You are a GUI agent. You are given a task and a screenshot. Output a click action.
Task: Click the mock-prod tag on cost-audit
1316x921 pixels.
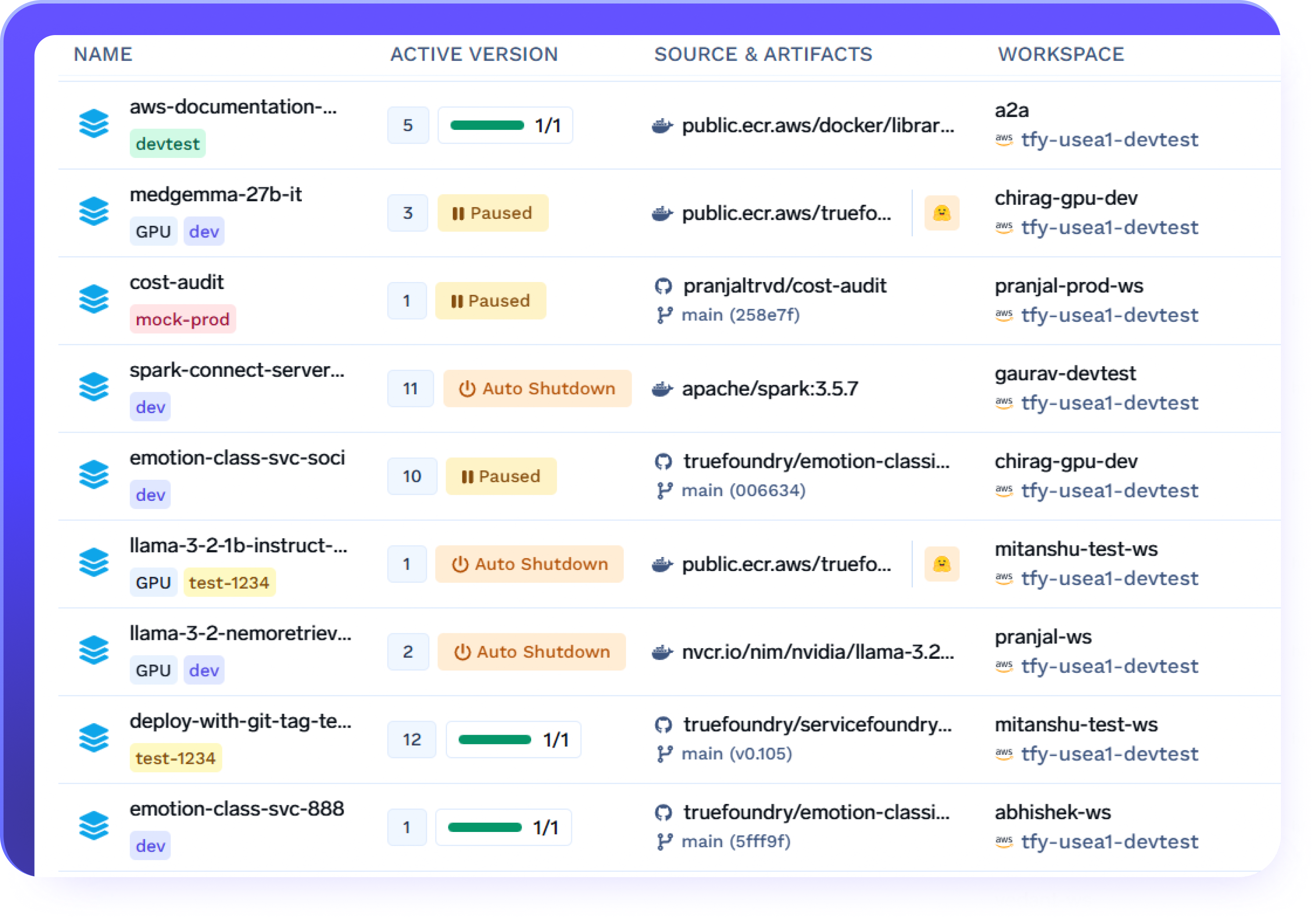point(182,319)
